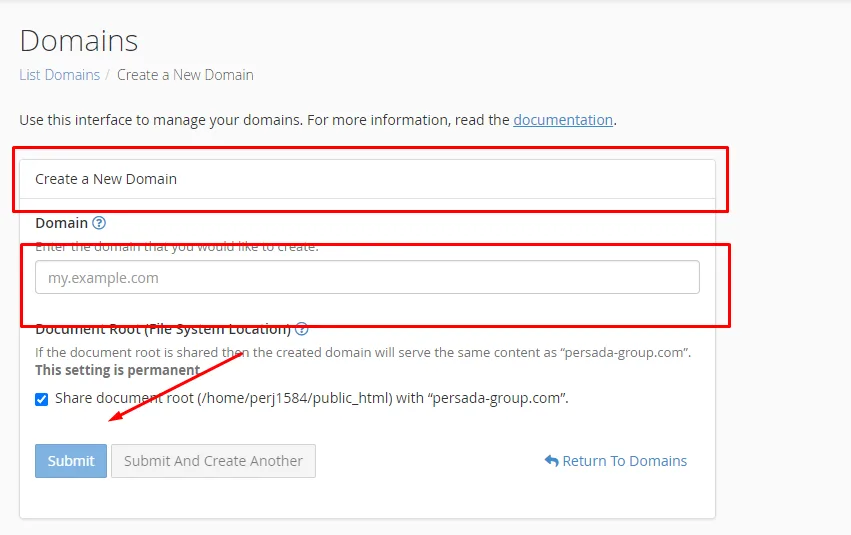Follow the Return To Domains link
Image resolution: width=851 pixels, height=535 pixels.
(x=624, y=461)
